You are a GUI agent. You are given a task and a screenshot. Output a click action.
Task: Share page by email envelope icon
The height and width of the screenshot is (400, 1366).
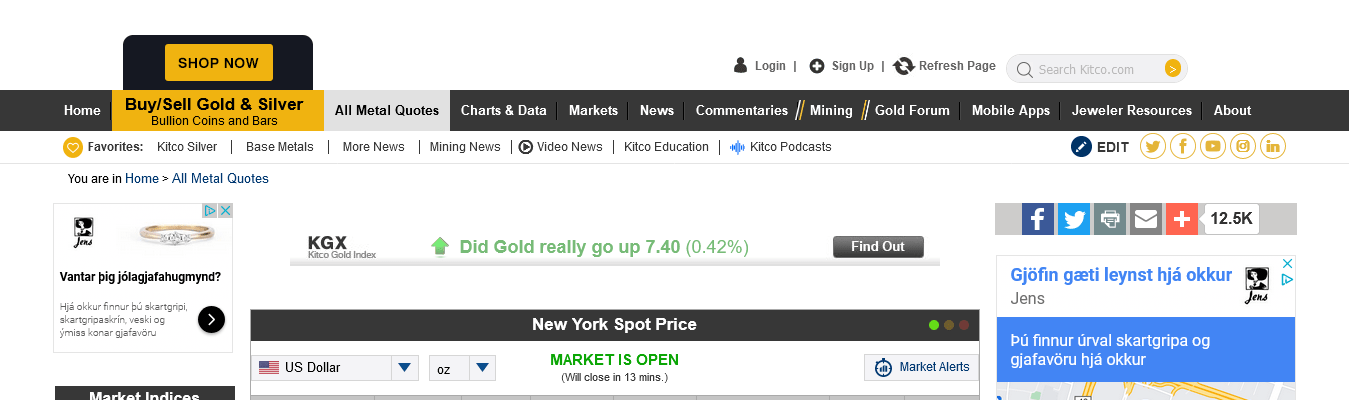tap(1146, 219)
